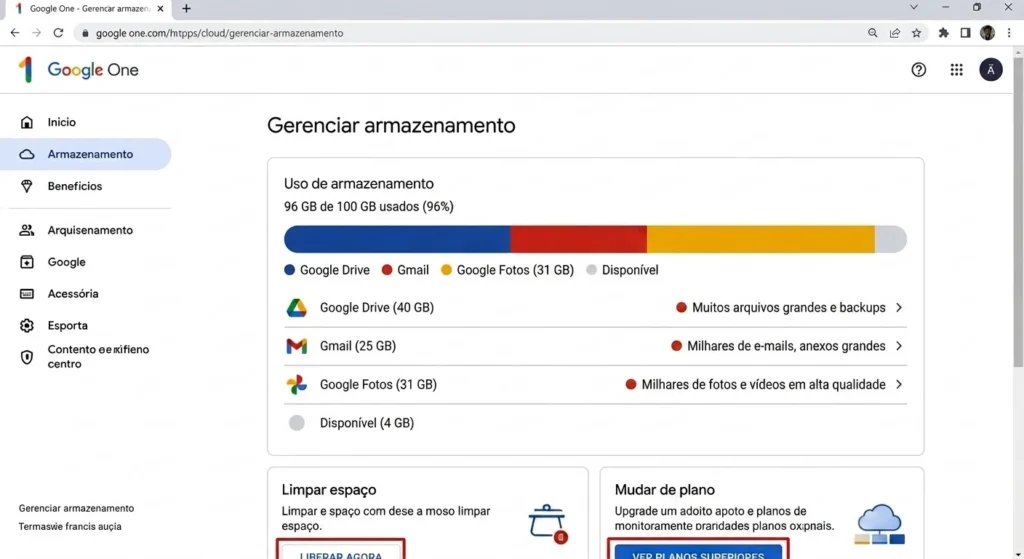Select Inicio in the sidebar

[x=86, y=122]
